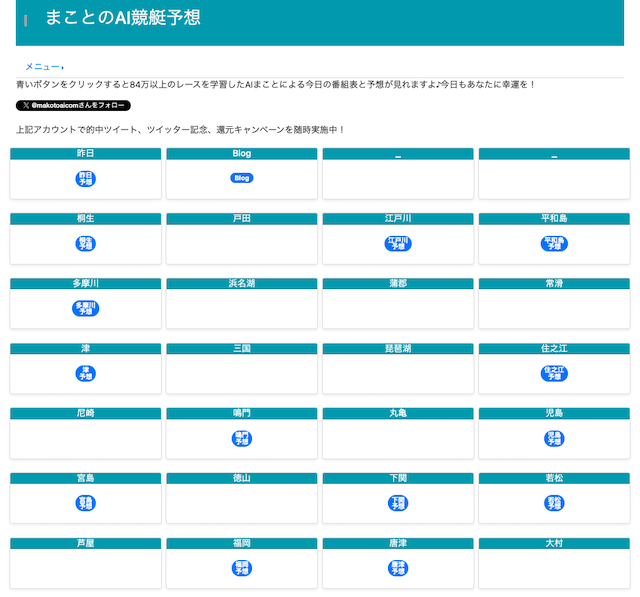Click the 三国 card header
The width and height of the screenshot is (640, 597).
242,348
